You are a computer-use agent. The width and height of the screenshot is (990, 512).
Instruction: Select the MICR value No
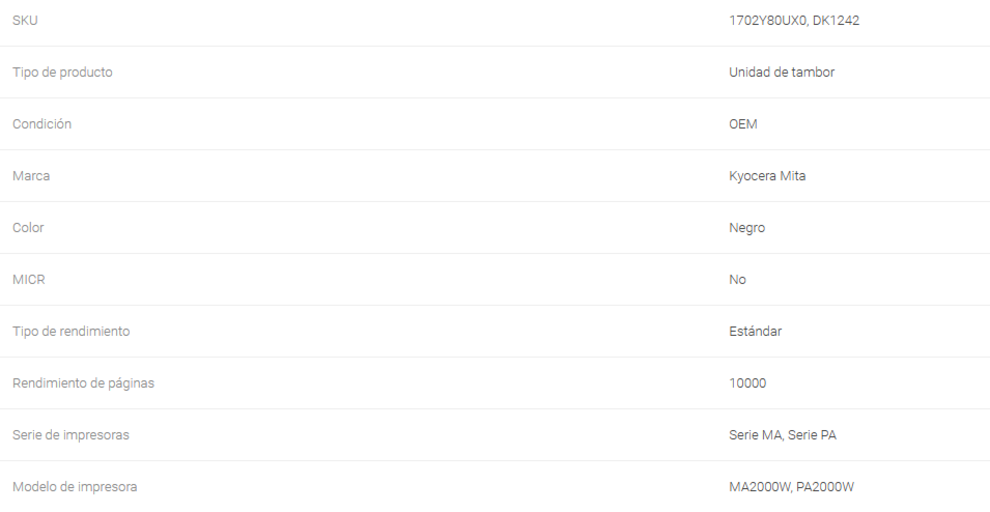738,280
